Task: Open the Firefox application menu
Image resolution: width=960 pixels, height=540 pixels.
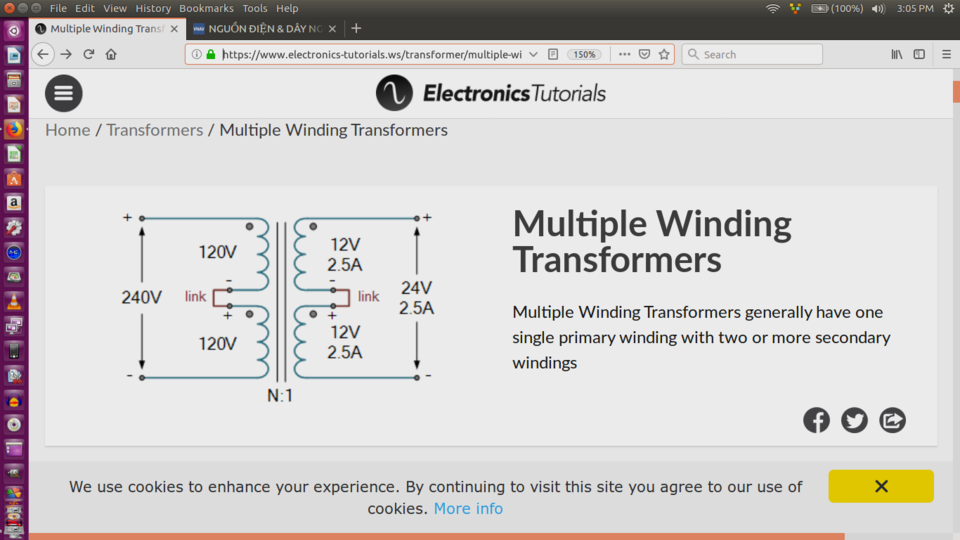Action: click(946, 54)
